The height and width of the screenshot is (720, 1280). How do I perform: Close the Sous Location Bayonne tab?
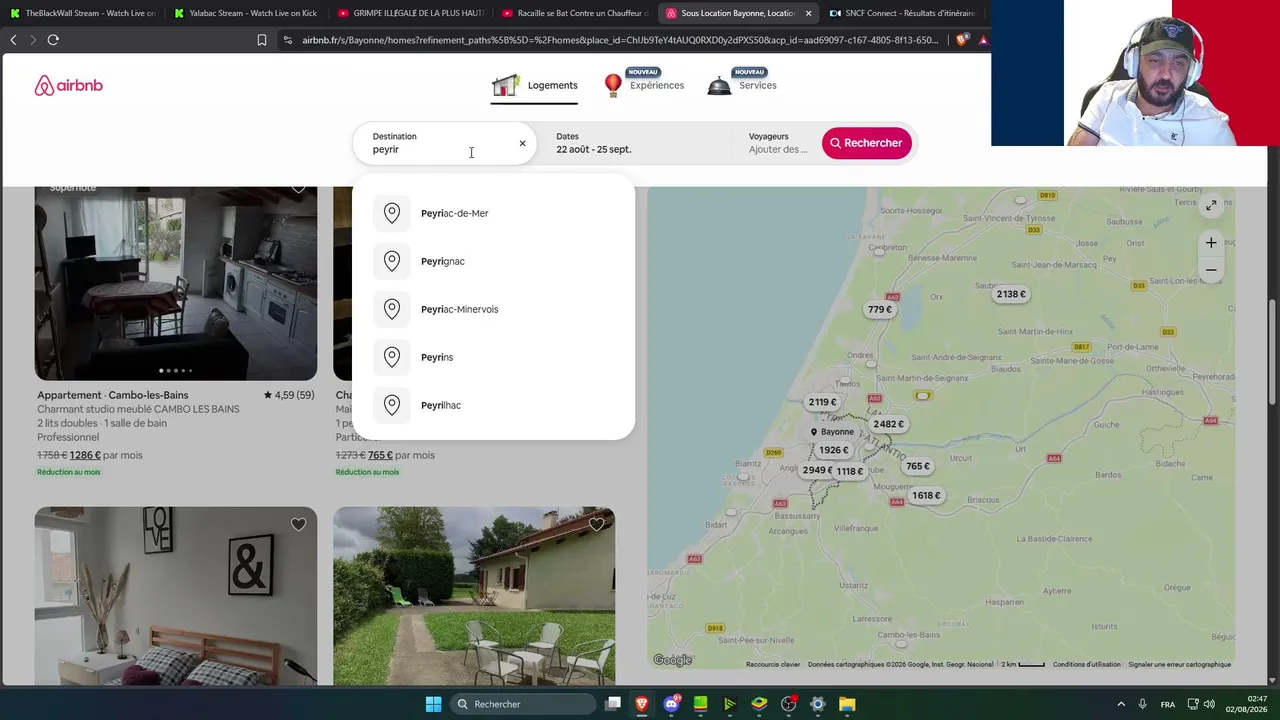click(x=808, y=13)
